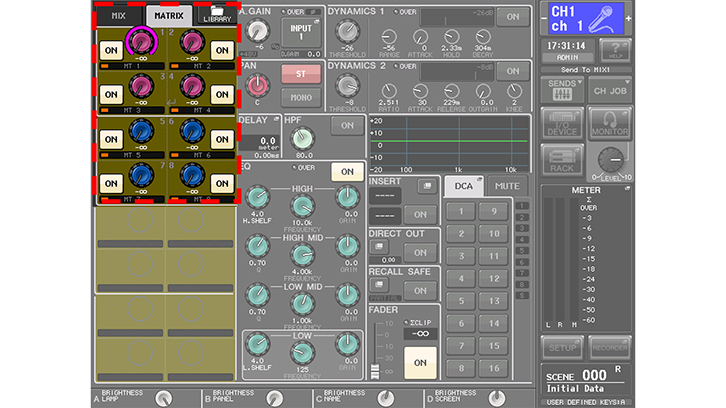
Task: Toggle DIRECT OUT ON button
Action: click(x=420, y=252)
